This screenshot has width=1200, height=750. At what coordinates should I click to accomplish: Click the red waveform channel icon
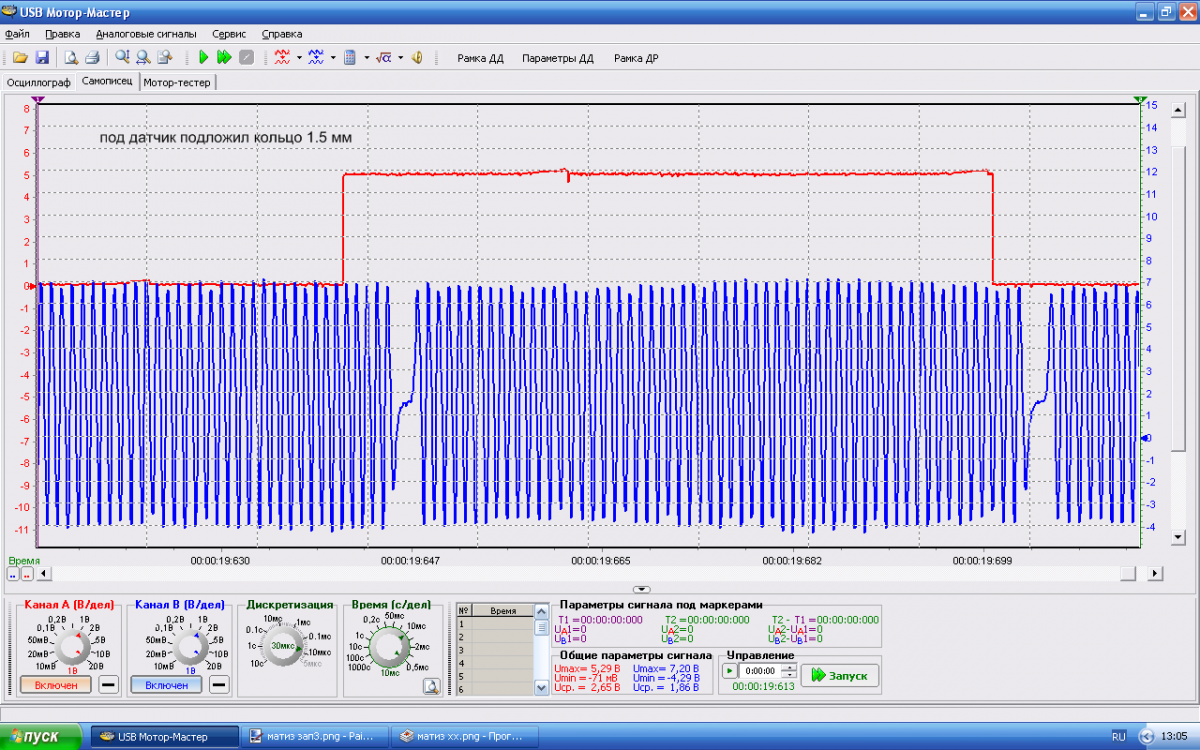point(282,58)
